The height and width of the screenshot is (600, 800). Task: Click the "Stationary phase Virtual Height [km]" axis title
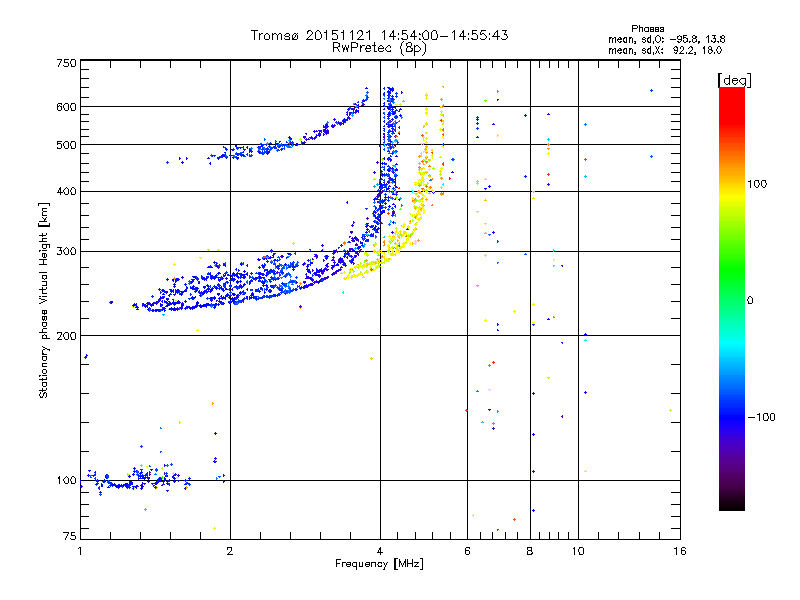click(43, 300)
